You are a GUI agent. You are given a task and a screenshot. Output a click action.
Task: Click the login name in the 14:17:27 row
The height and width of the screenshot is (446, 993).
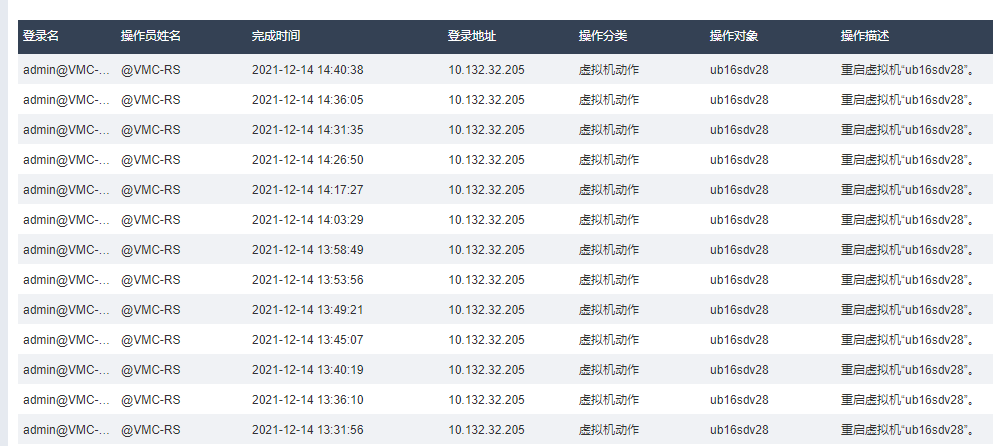pos(65,190)
